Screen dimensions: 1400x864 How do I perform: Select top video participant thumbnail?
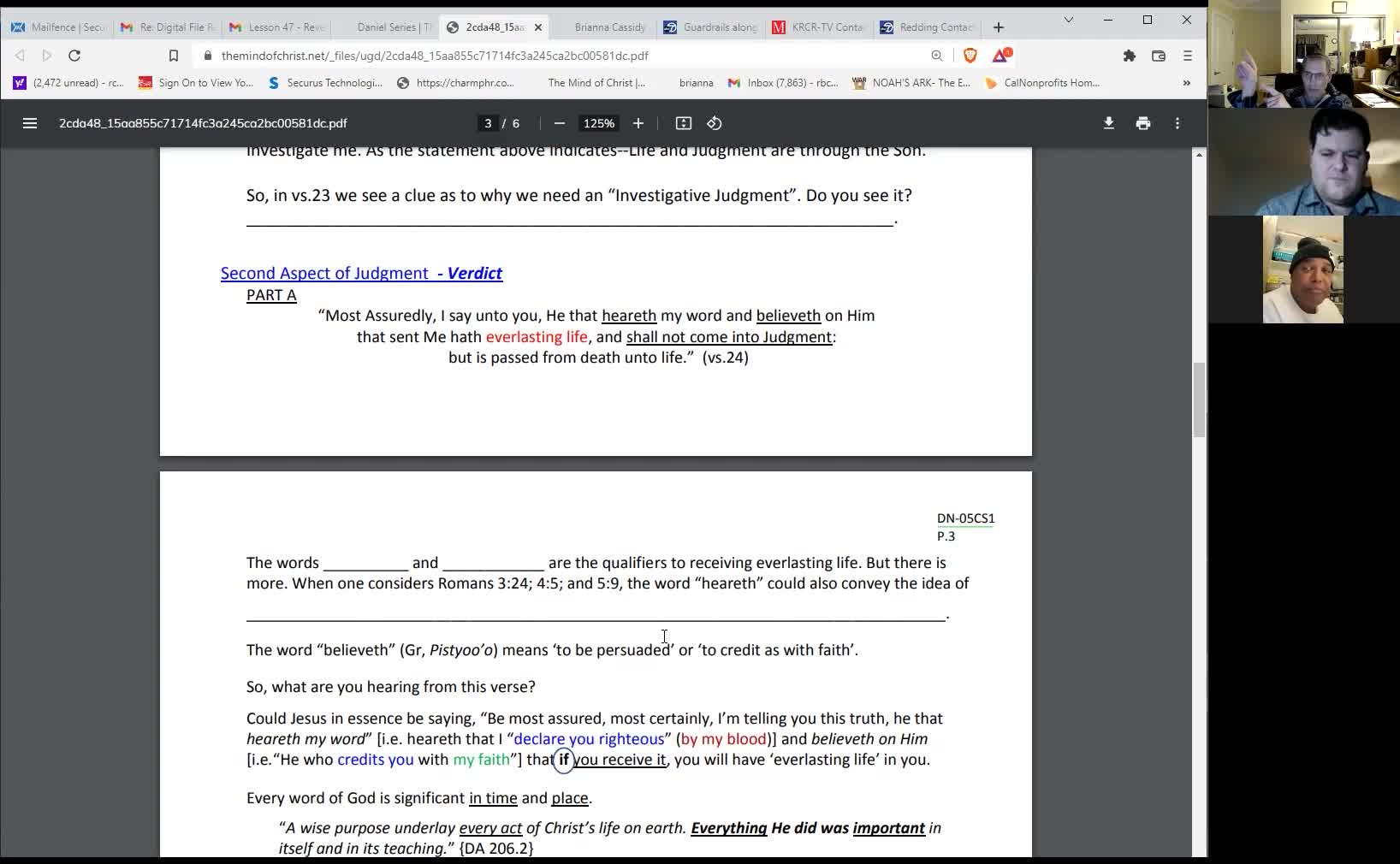point(1303,54)
